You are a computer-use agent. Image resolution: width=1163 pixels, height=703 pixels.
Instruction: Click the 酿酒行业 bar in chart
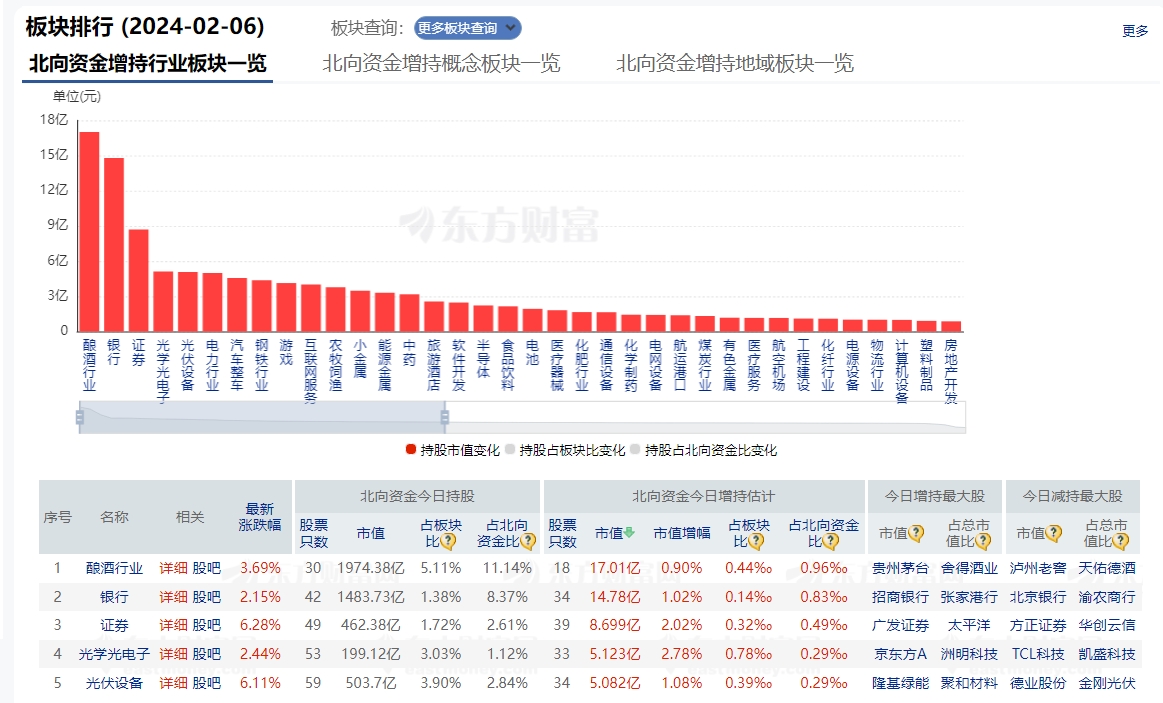pyautogui.click(x=89, y=232)
